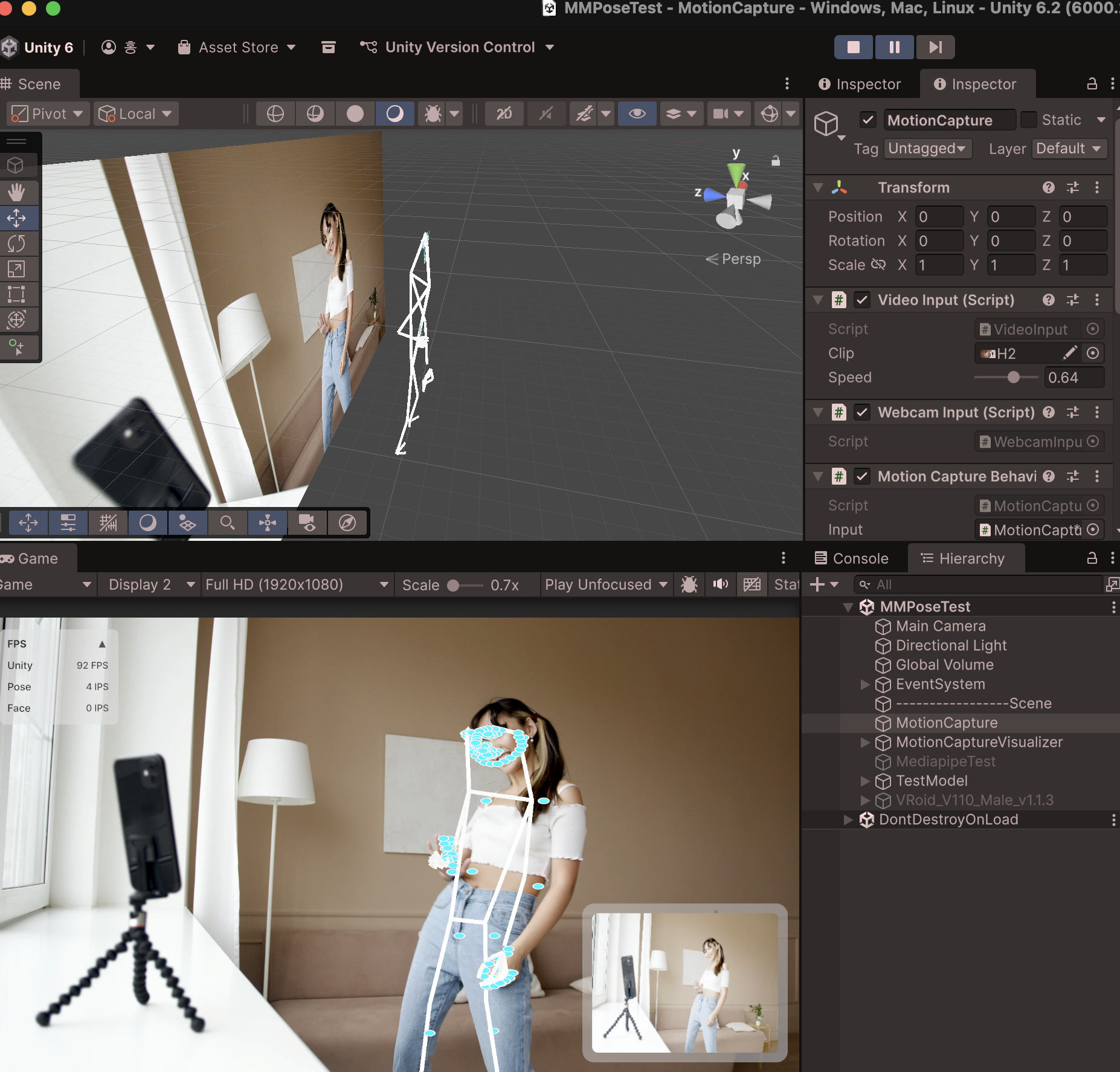Open Motion Capture Behaviour preset selector
This screenshot has width=1120, height=1072.
pos(1073,476)
